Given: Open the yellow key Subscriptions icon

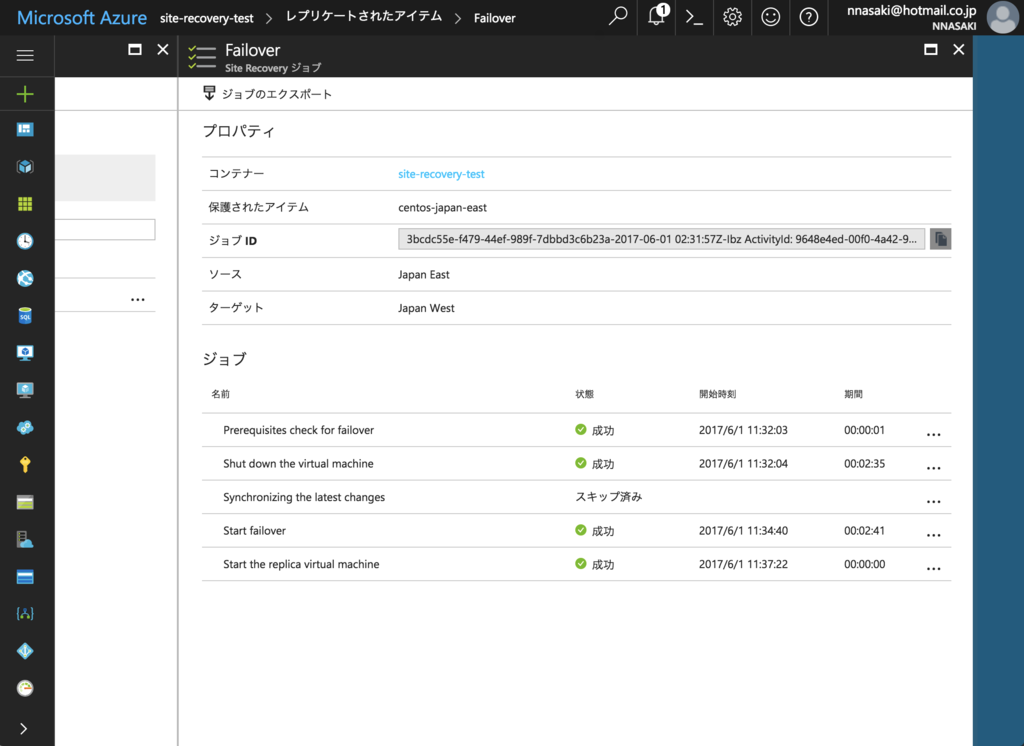Looking at the screenshot, I should pyautogui.click(x=25, y=464).
